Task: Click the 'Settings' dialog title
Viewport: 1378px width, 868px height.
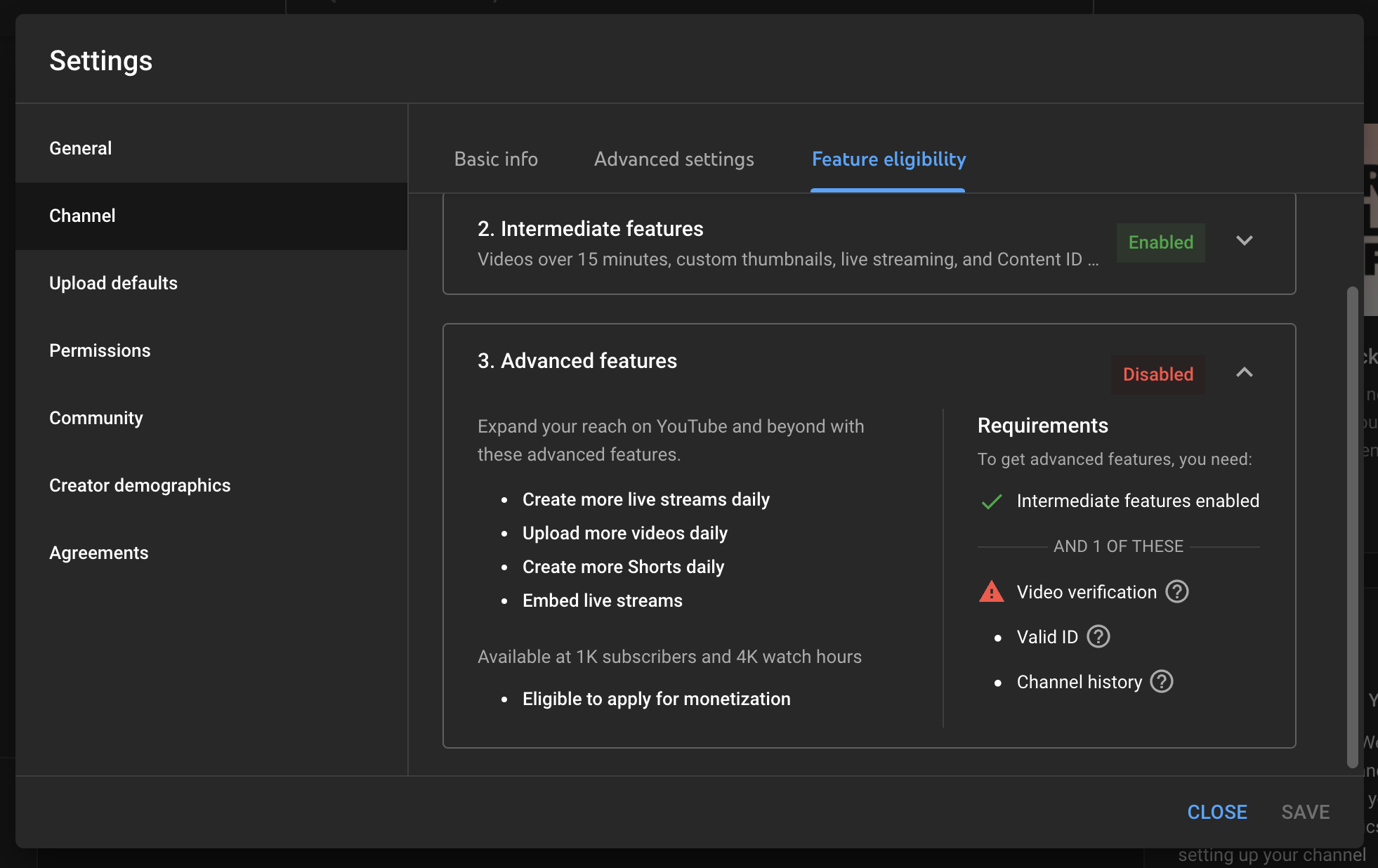Action: click(101, 61)
